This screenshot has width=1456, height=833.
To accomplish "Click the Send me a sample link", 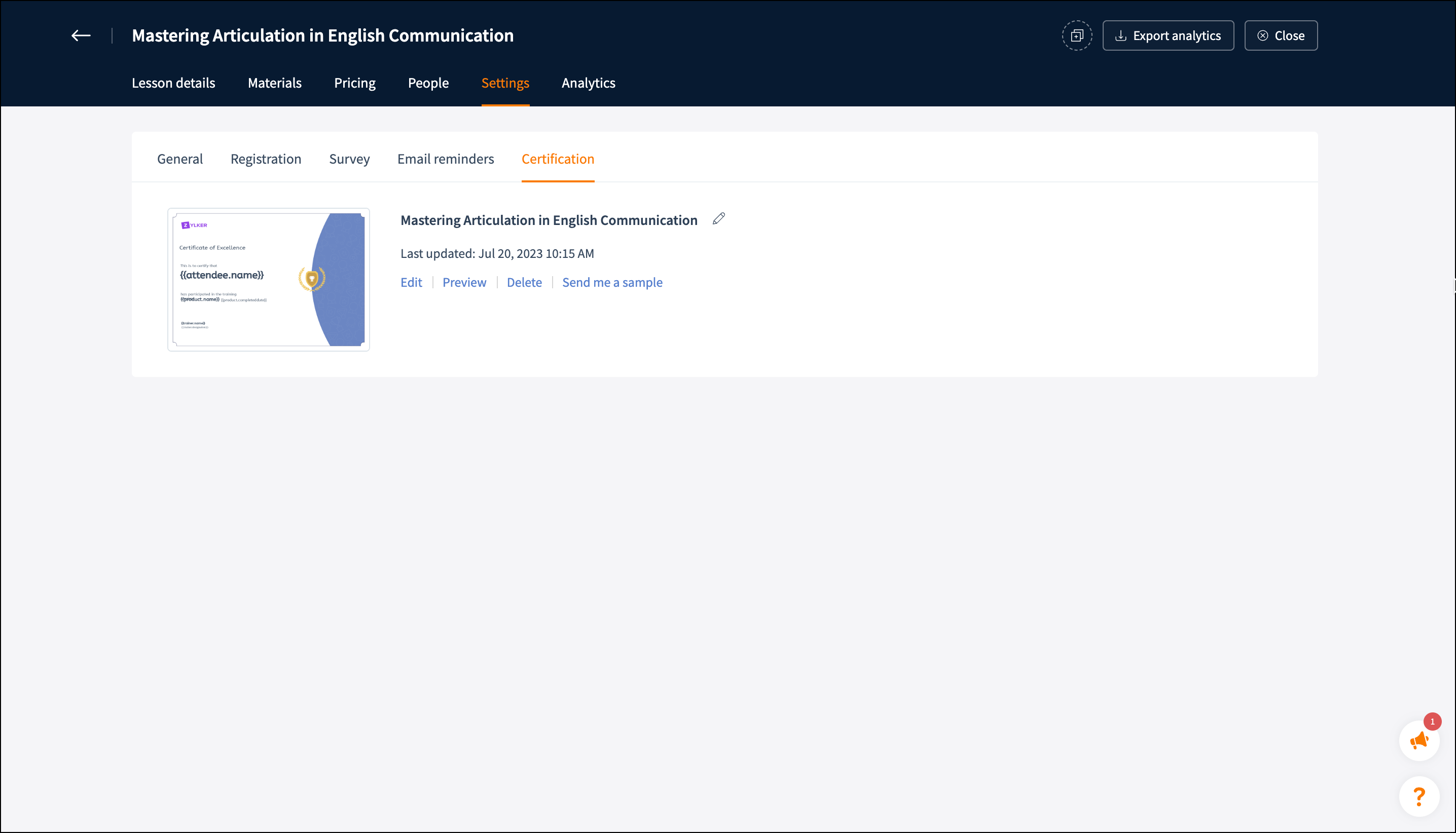I will click(x=612, y=283).
